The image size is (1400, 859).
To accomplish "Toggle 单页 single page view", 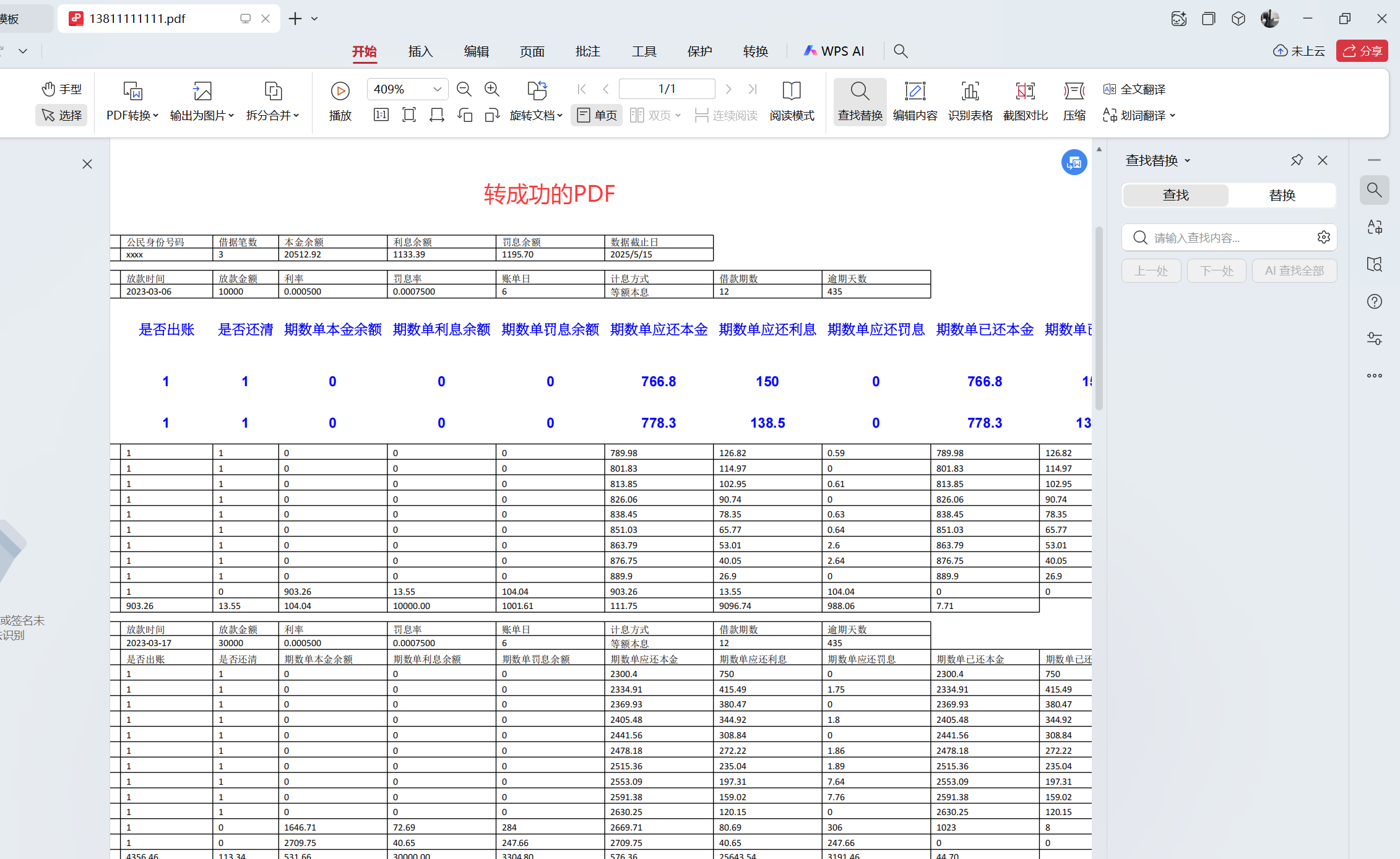I will 597,115.
